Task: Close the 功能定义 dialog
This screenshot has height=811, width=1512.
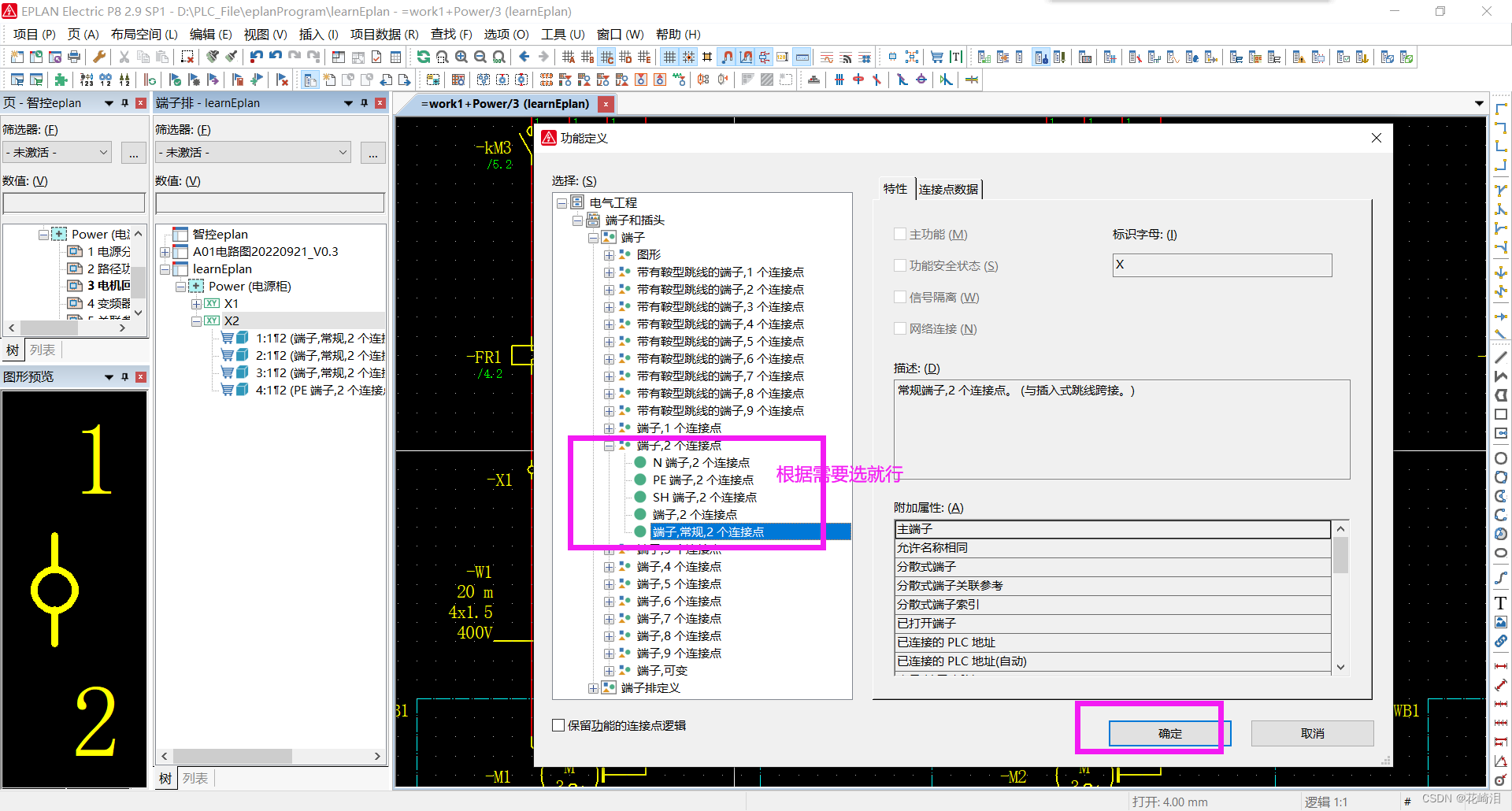Action: 1376,138
